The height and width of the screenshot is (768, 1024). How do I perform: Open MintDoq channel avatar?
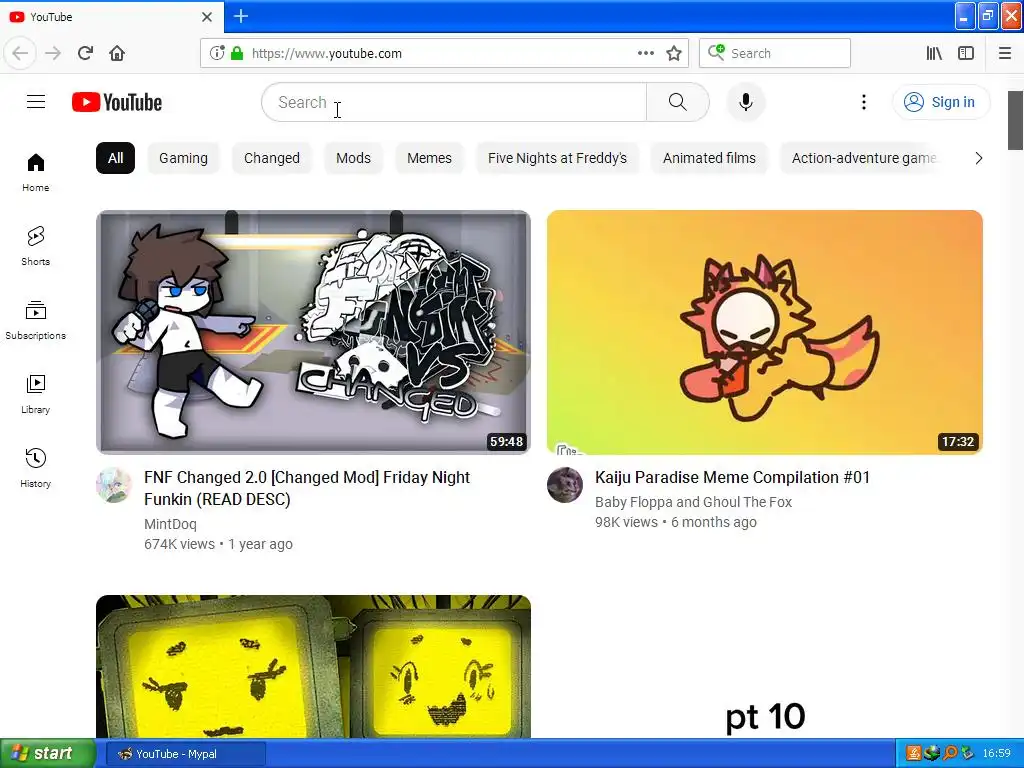coord(114,485)
